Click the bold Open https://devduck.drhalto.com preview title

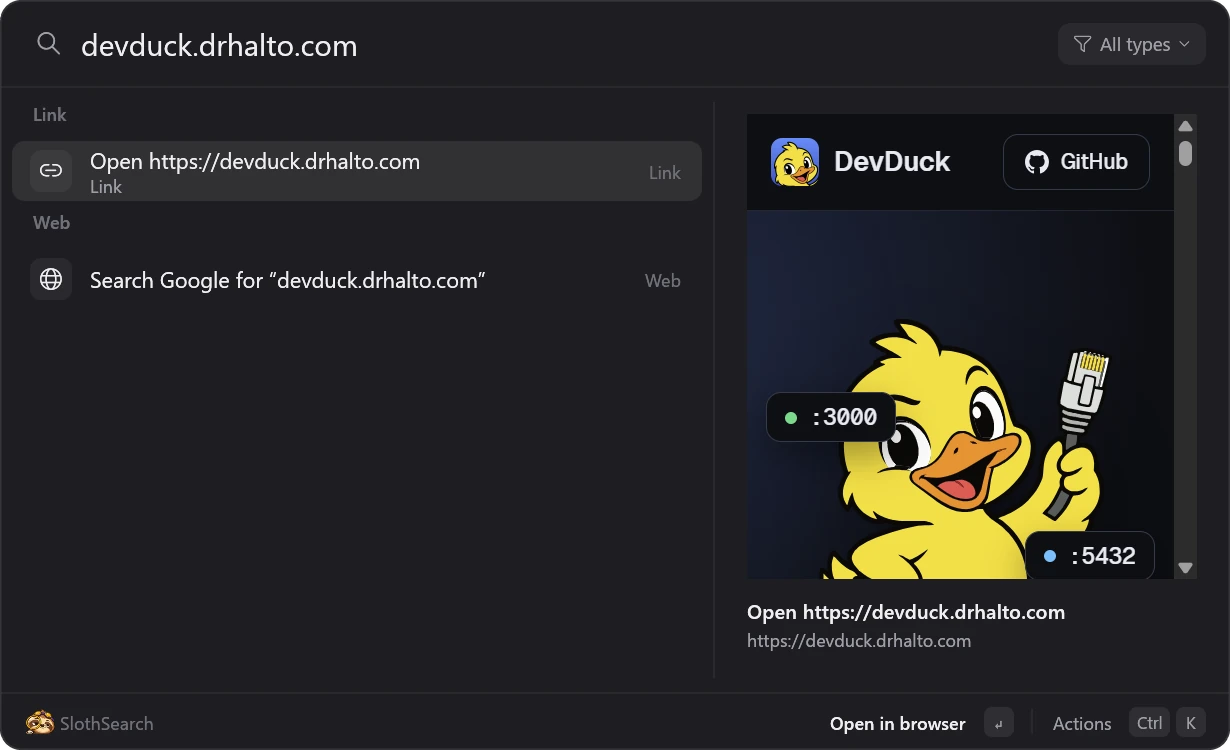point(906,612)
